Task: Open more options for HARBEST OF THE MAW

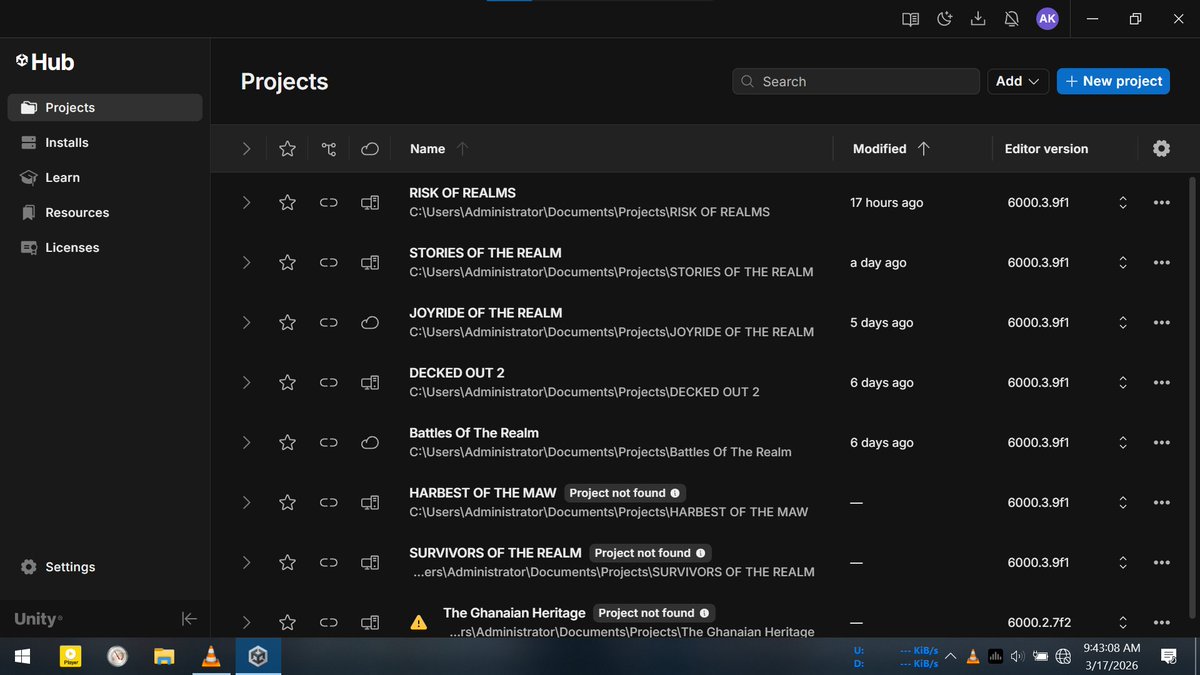Action: tap(1161, 502)
